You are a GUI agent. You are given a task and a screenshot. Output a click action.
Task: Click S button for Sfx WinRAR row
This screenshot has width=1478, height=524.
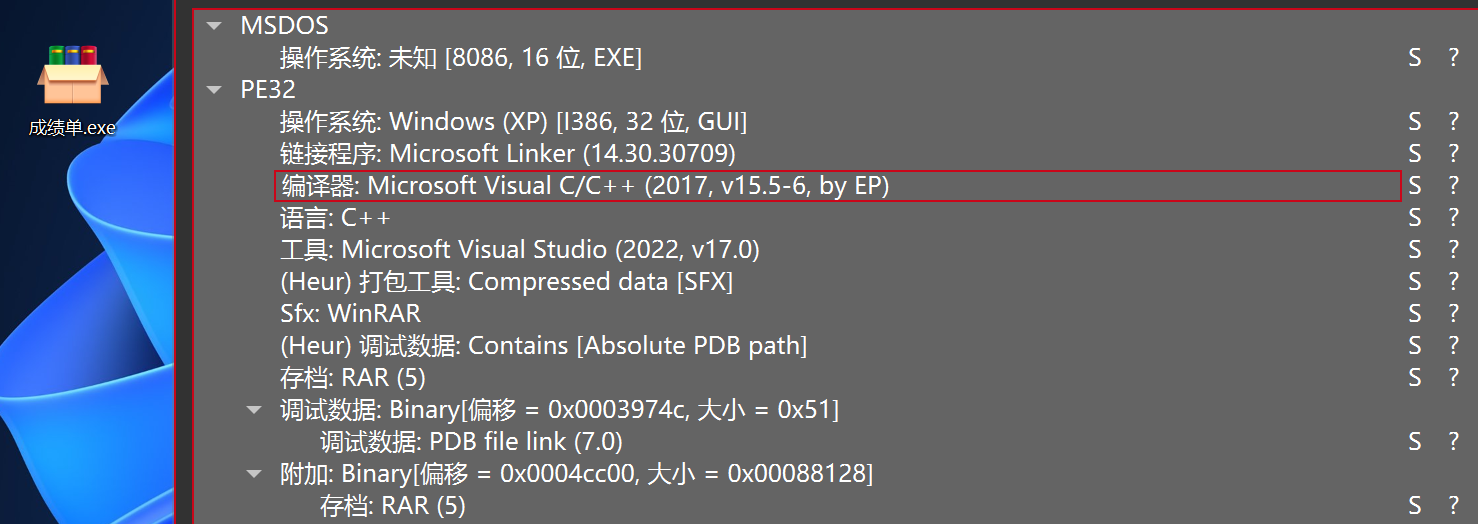[x=1414, y=314]
